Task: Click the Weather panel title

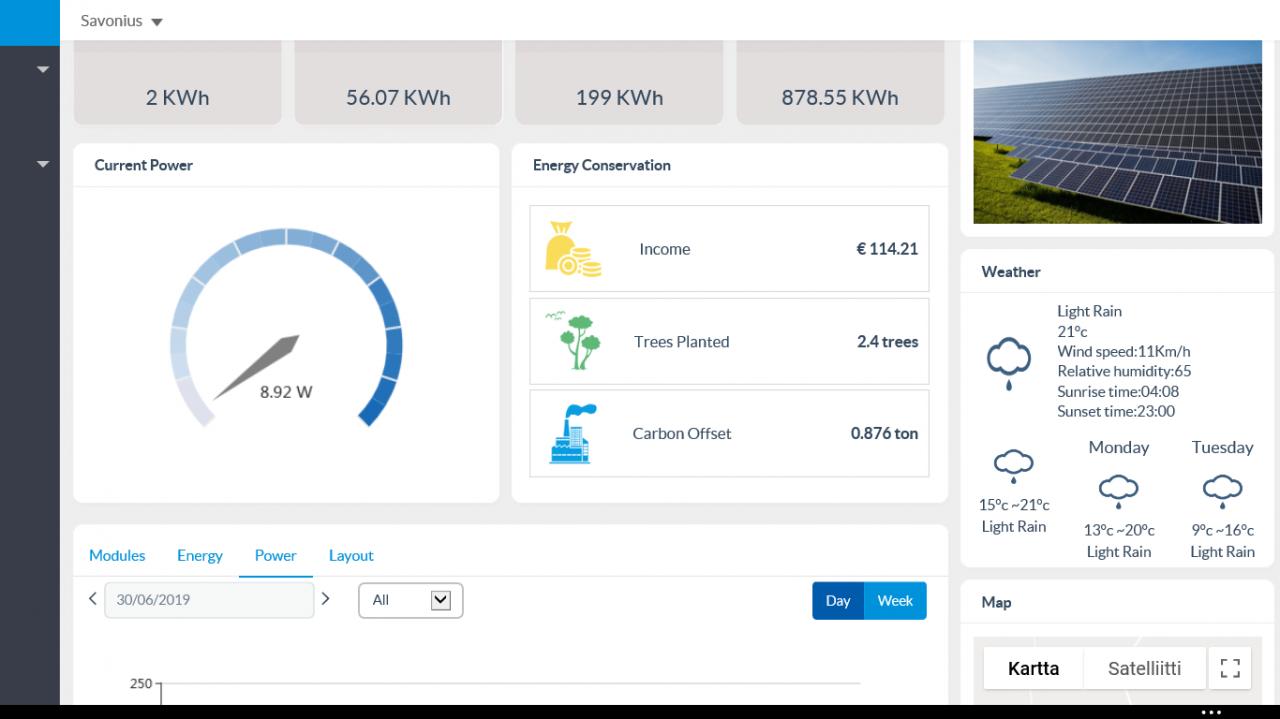Action: coord(1011,271)
